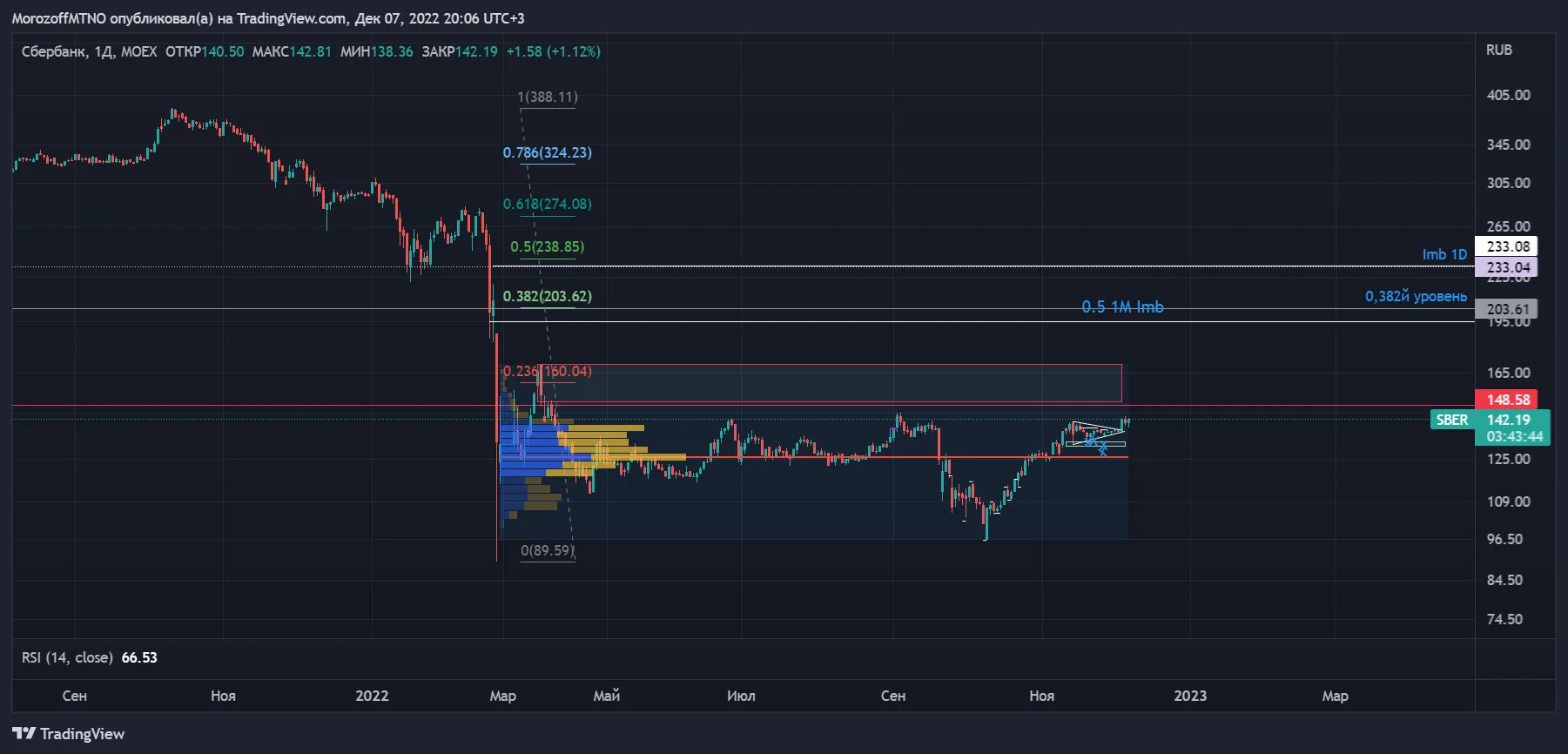
Task: Select the Fibonacci 0.5(238.85) level label
Action: click(548, 246)
